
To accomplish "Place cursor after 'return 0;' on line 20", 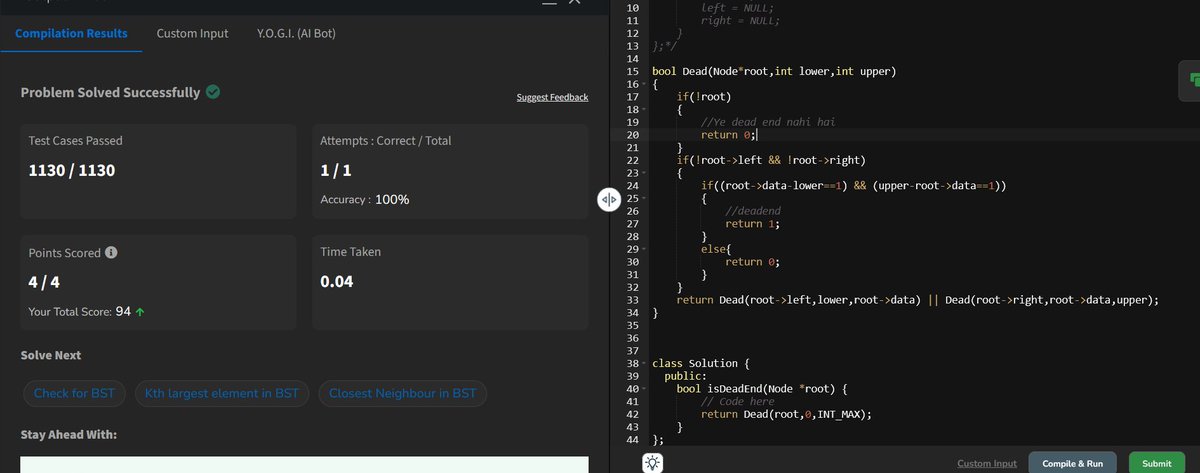I will tap(758, 135).
